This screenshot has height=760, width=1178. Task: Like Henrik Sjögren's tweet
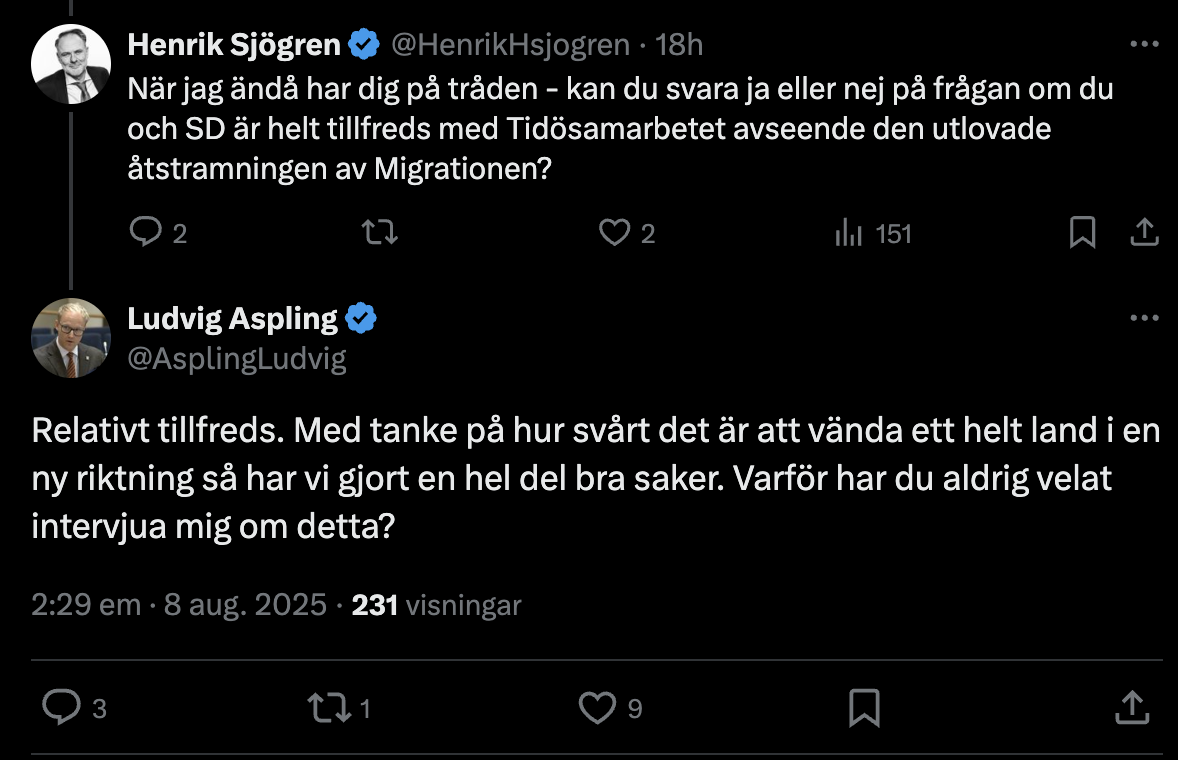613,233
